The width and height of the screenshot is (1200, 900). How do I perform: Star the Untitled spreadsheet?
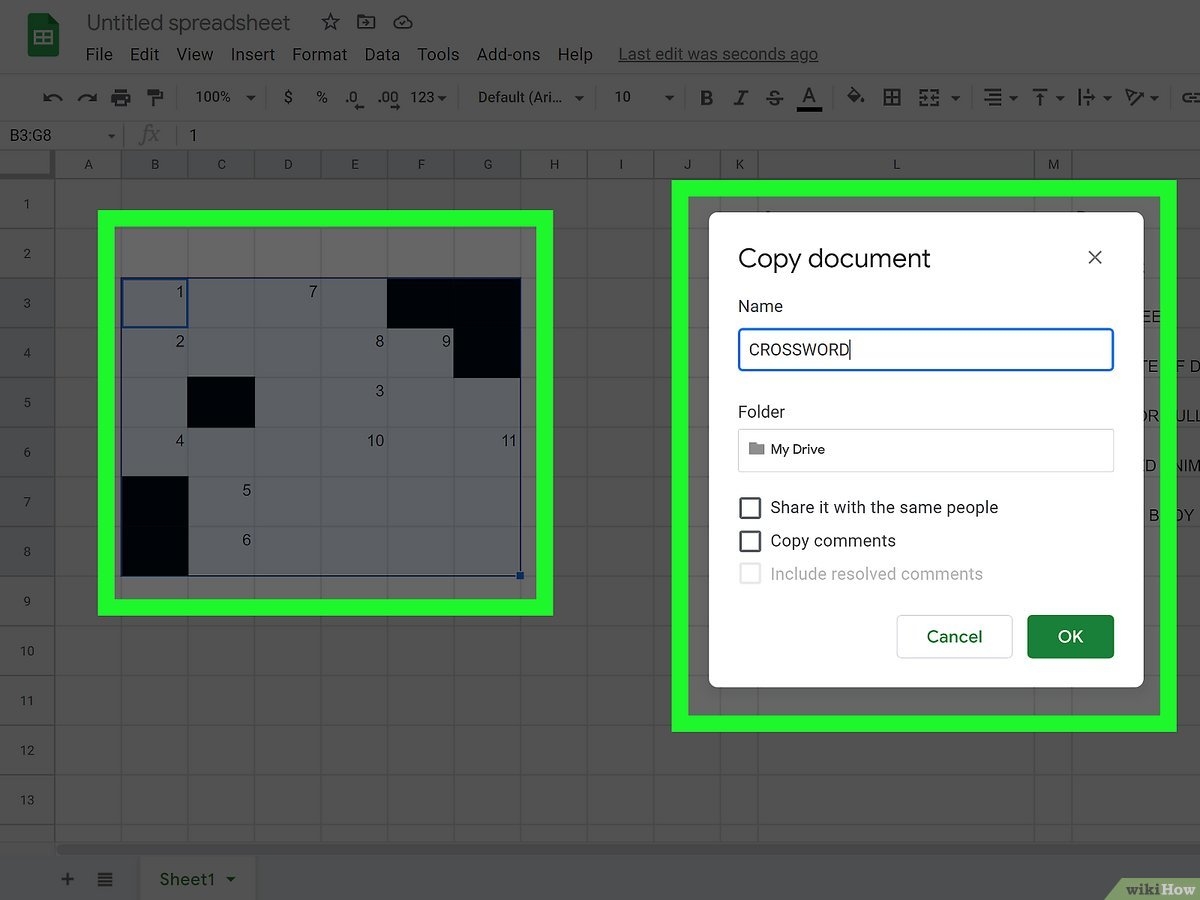tap(330, 22)
